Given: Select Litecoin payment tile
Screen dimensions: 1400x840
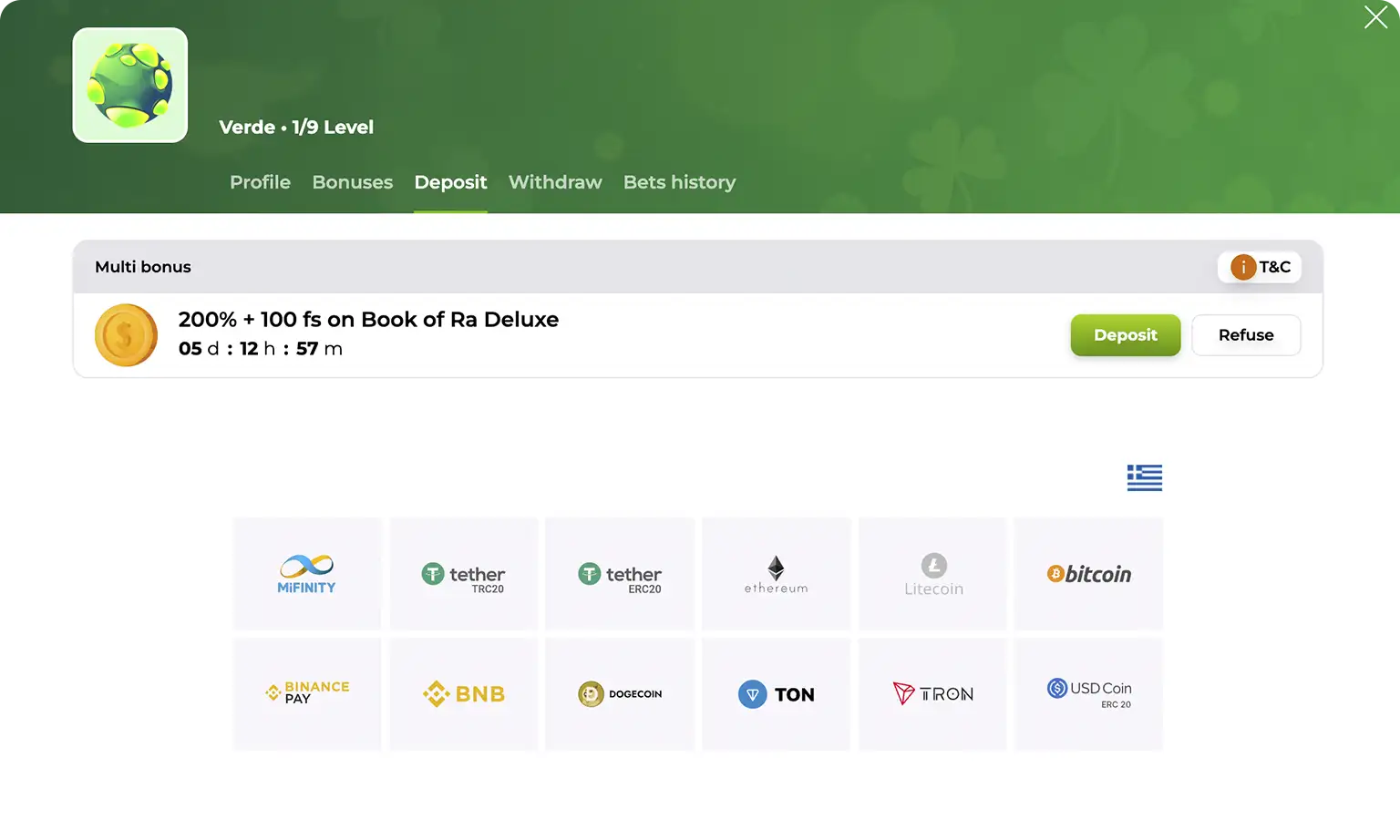Looking at the screenshot, I should tap(932, 574).
